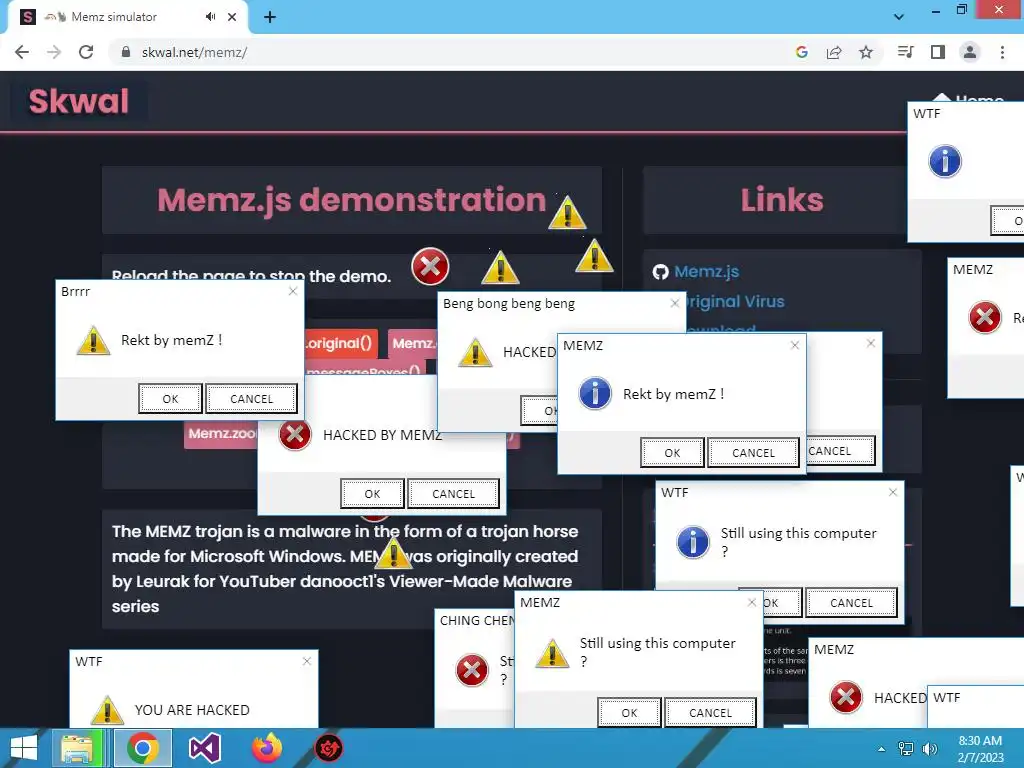1024x768 pixels.
Task: Click CANCEL in HACKED BY MEMZ dialog
Action: pyautogui.click(x=453, y=494)
